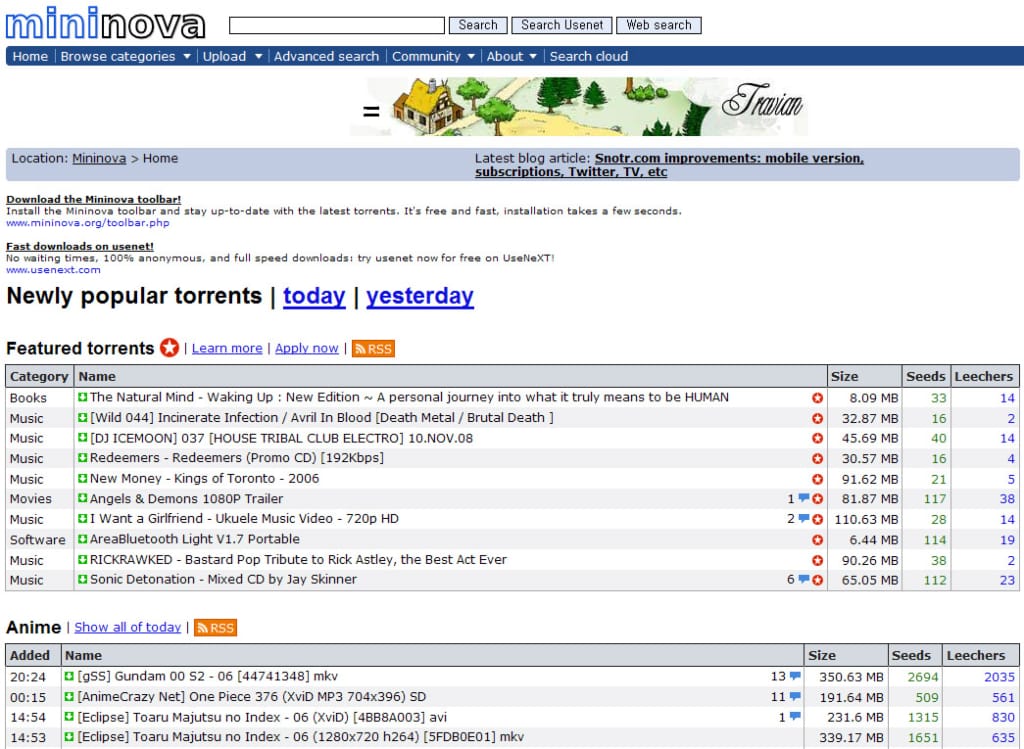Open About in the navigation bar
This screenshot has height=749, width=1024.
click(x=505, y=56)
